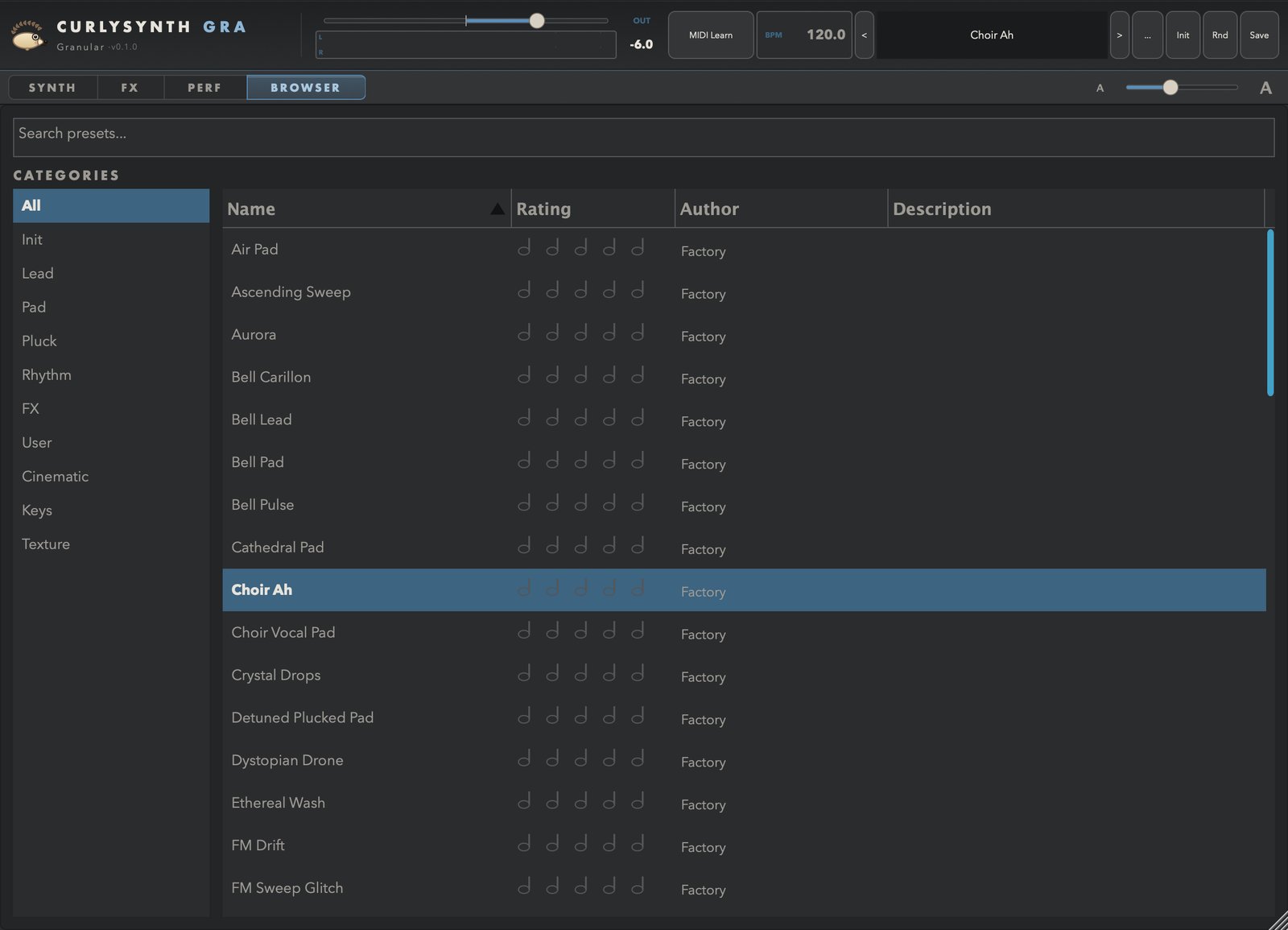
Task: Open the preset options ellipsis button
Action: coord(1147,35)
